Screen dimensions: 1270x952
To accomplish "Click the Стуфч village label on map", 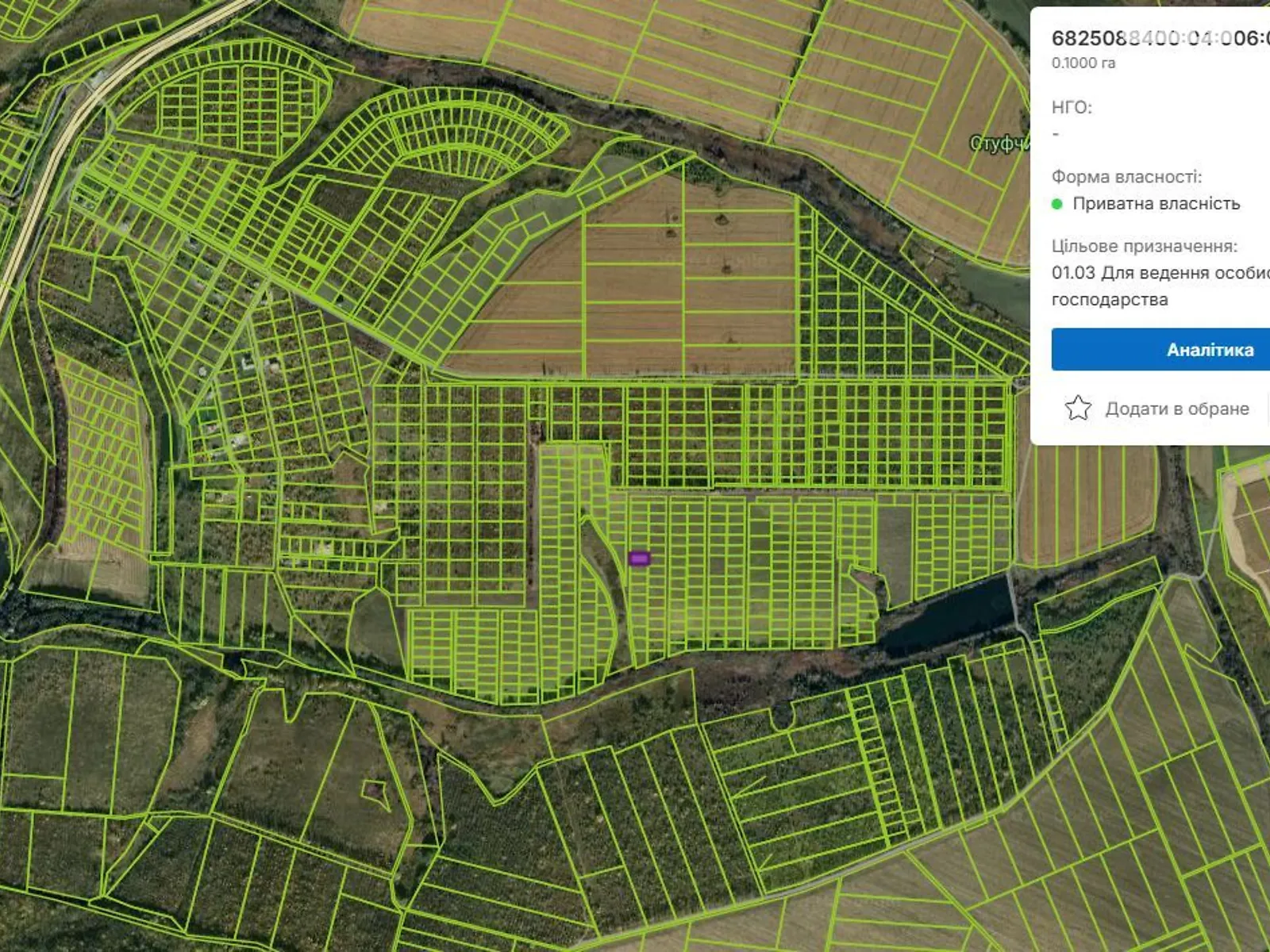I will (999, 144).
